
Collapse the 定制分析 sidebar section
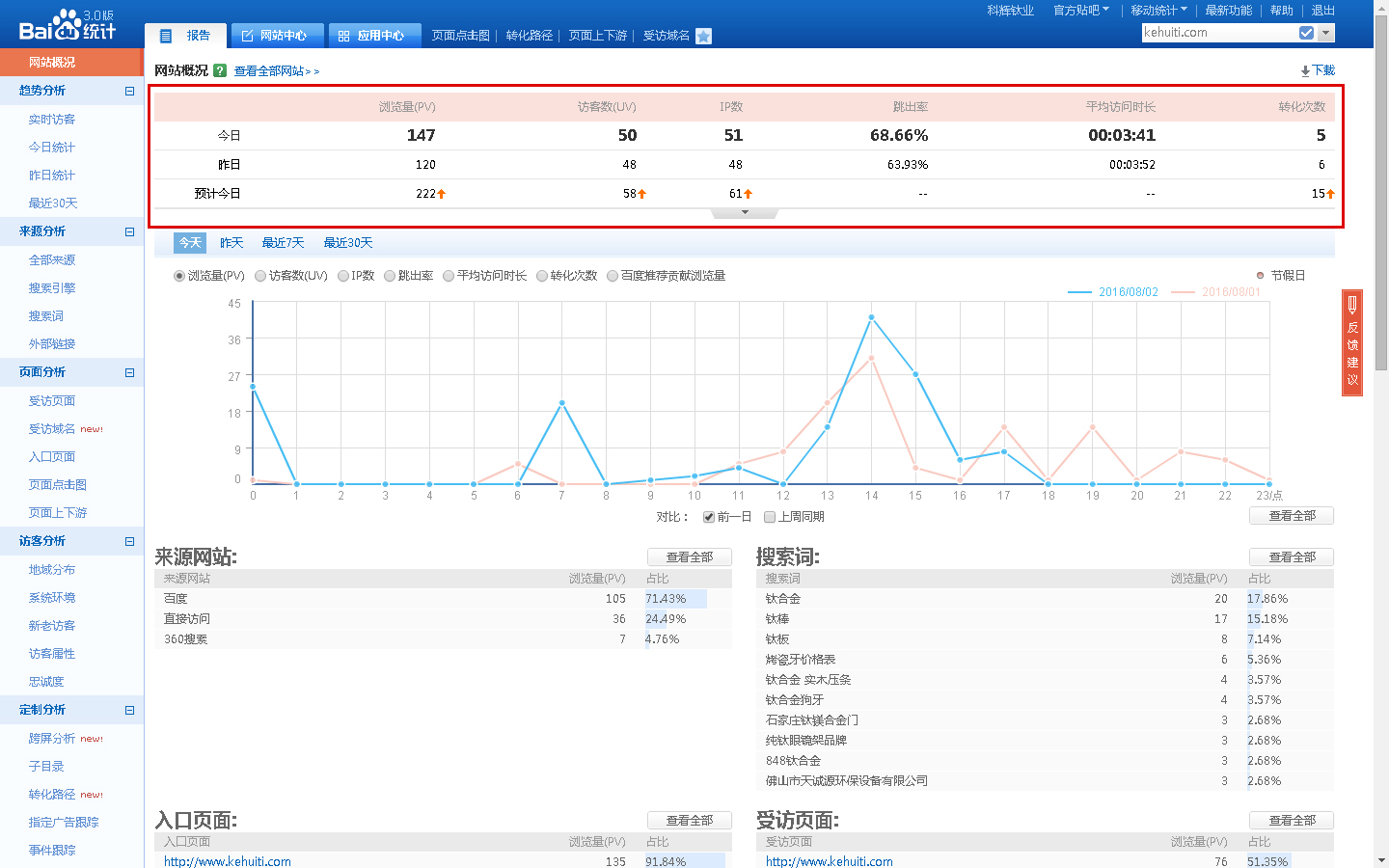click(129, 710)
